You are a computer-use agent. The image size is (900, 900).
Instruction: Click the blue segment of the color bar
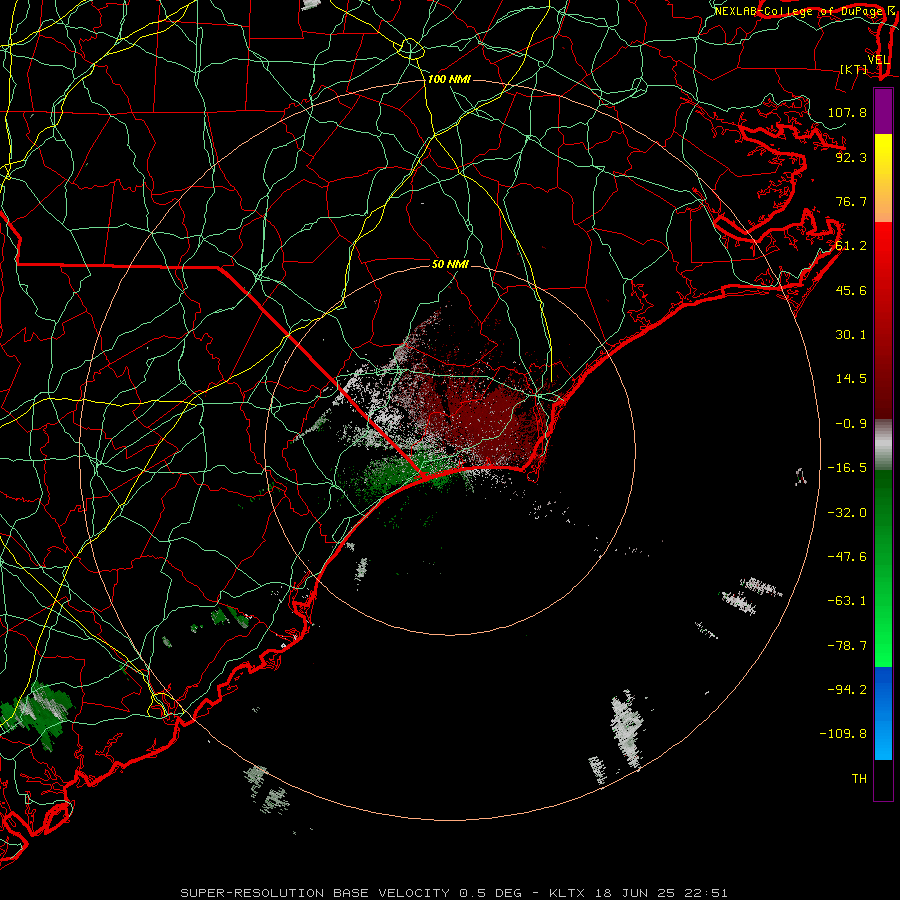883,713
